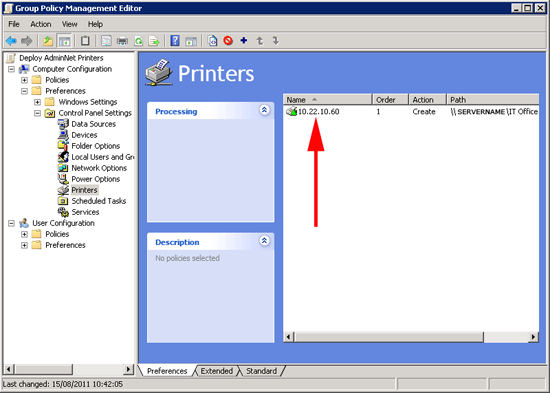Sort list by Action column header

tap(428, 100)
